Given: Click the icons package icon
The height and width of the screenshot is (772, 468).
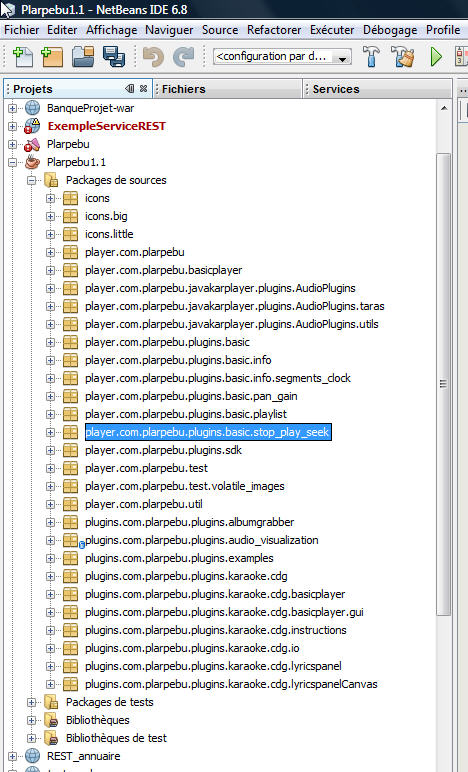Looking at the screenshot, I should click(x=70, y=198).
